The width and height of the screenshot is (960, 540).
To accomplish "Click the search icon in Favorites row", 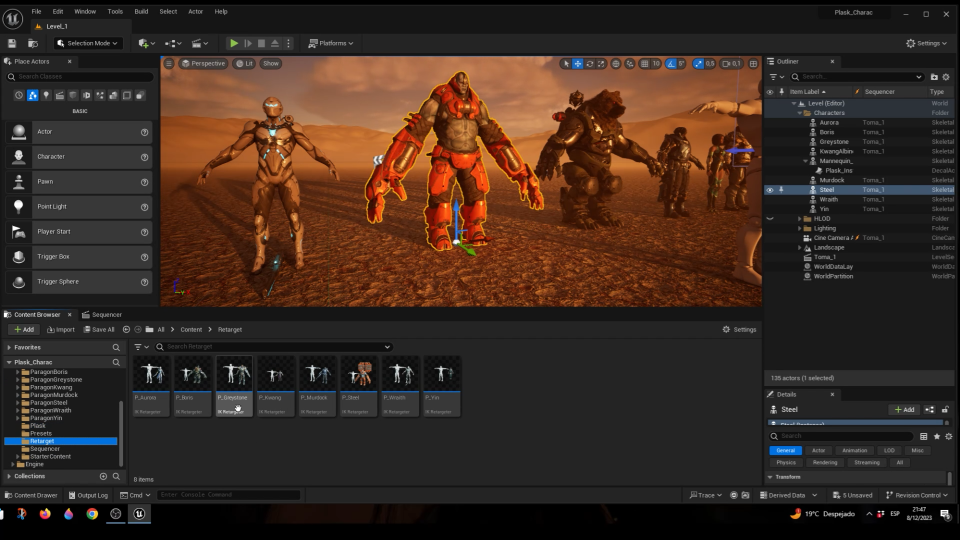I will pyautogui.click(x=116, y=347).
